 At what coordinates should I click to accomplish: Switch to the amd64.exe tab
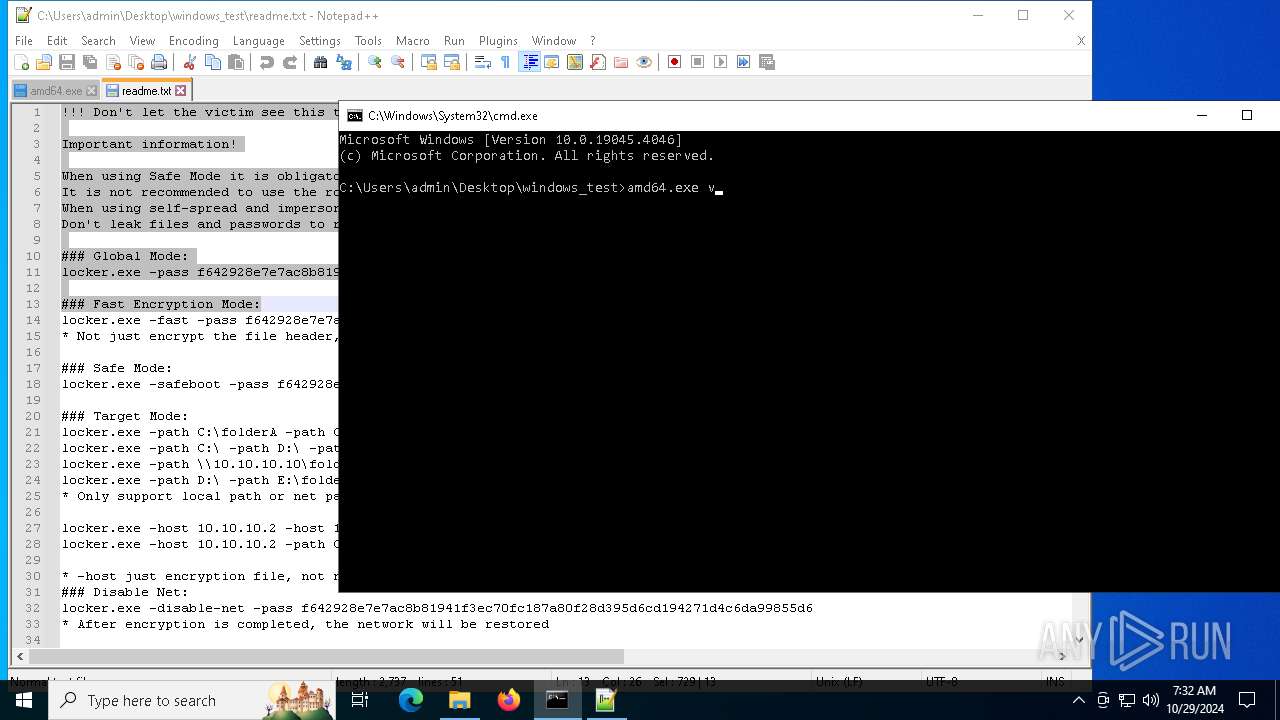(56, 91)
